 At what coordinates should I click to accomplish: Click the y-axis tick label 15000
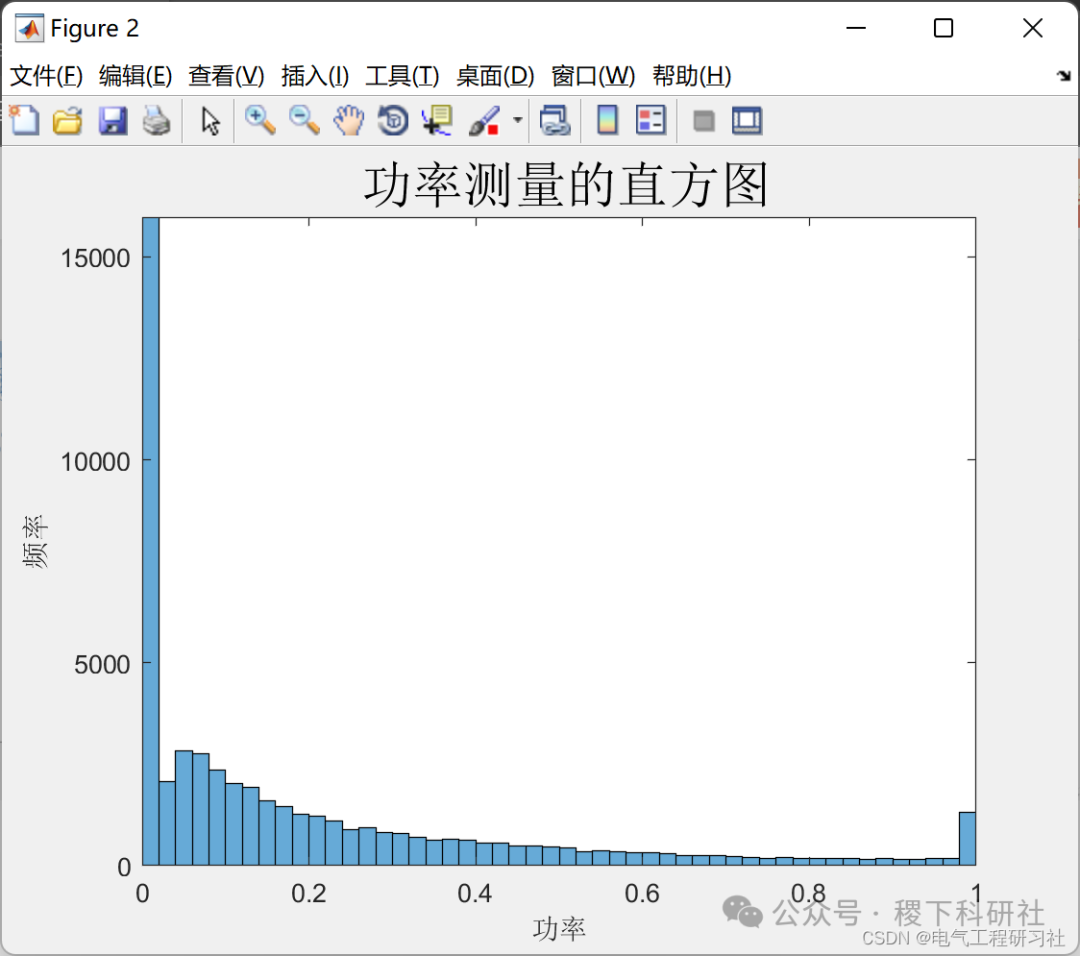[96, 258]
